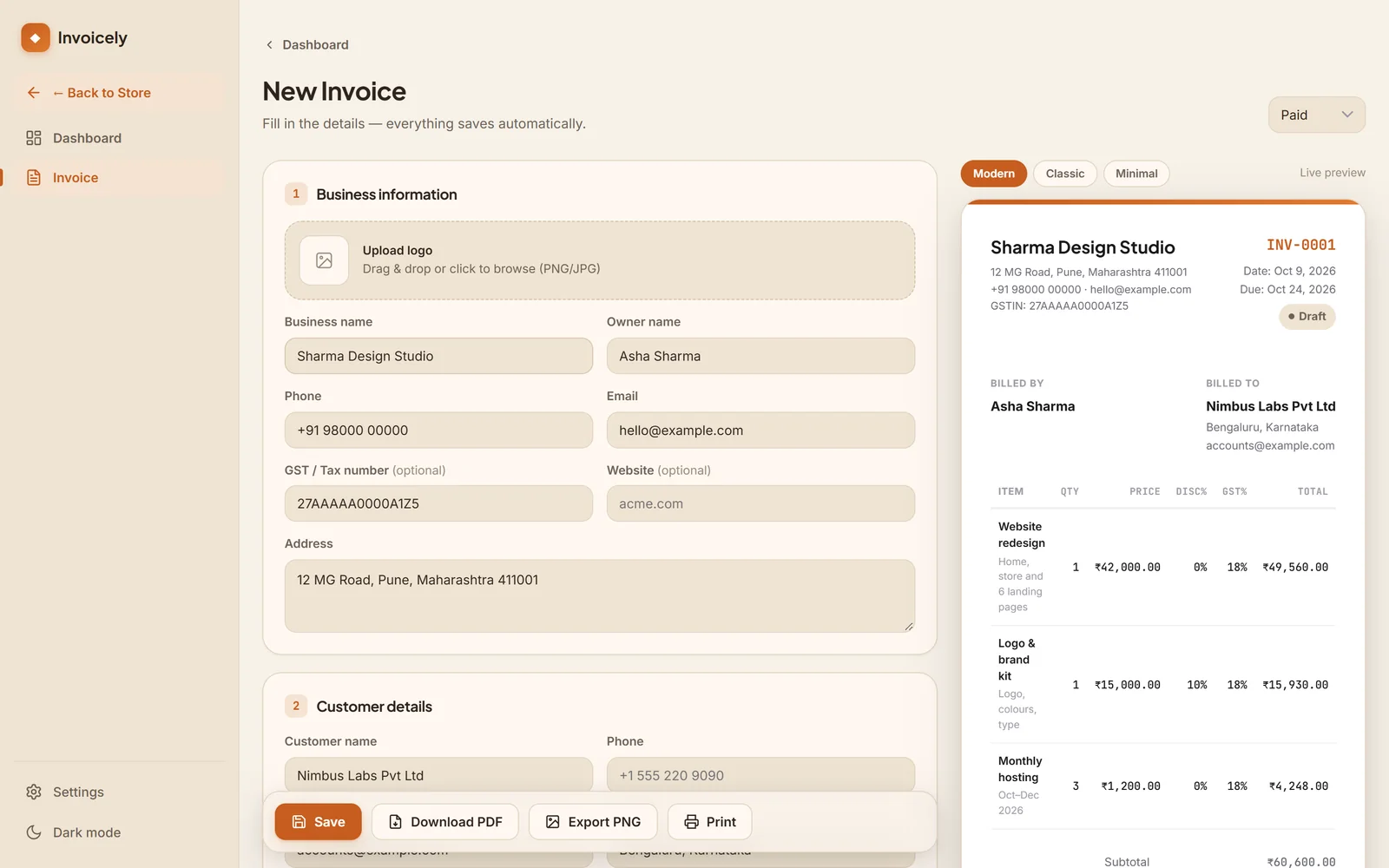This screenshot has height=868, width=1389.
Task: Click the Back to Store arrow icon
Action: coord(34,93)
